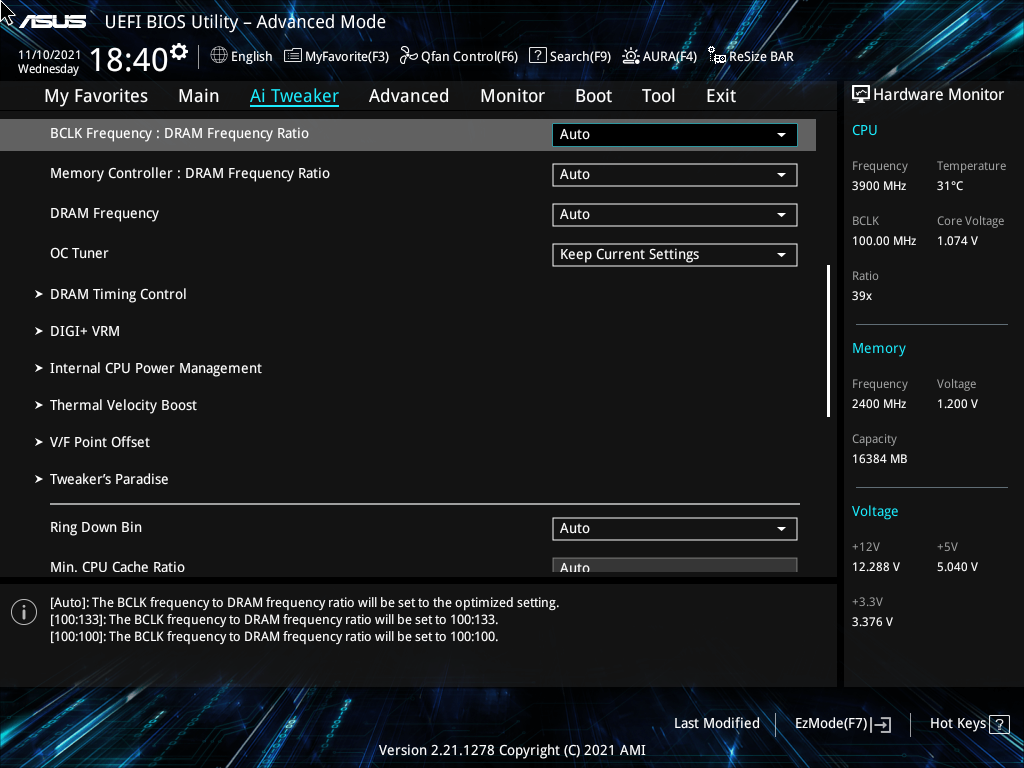Click the 18:40 clock display
Viewport: 1024px width, 768px height.
click(x=129, y=59)
